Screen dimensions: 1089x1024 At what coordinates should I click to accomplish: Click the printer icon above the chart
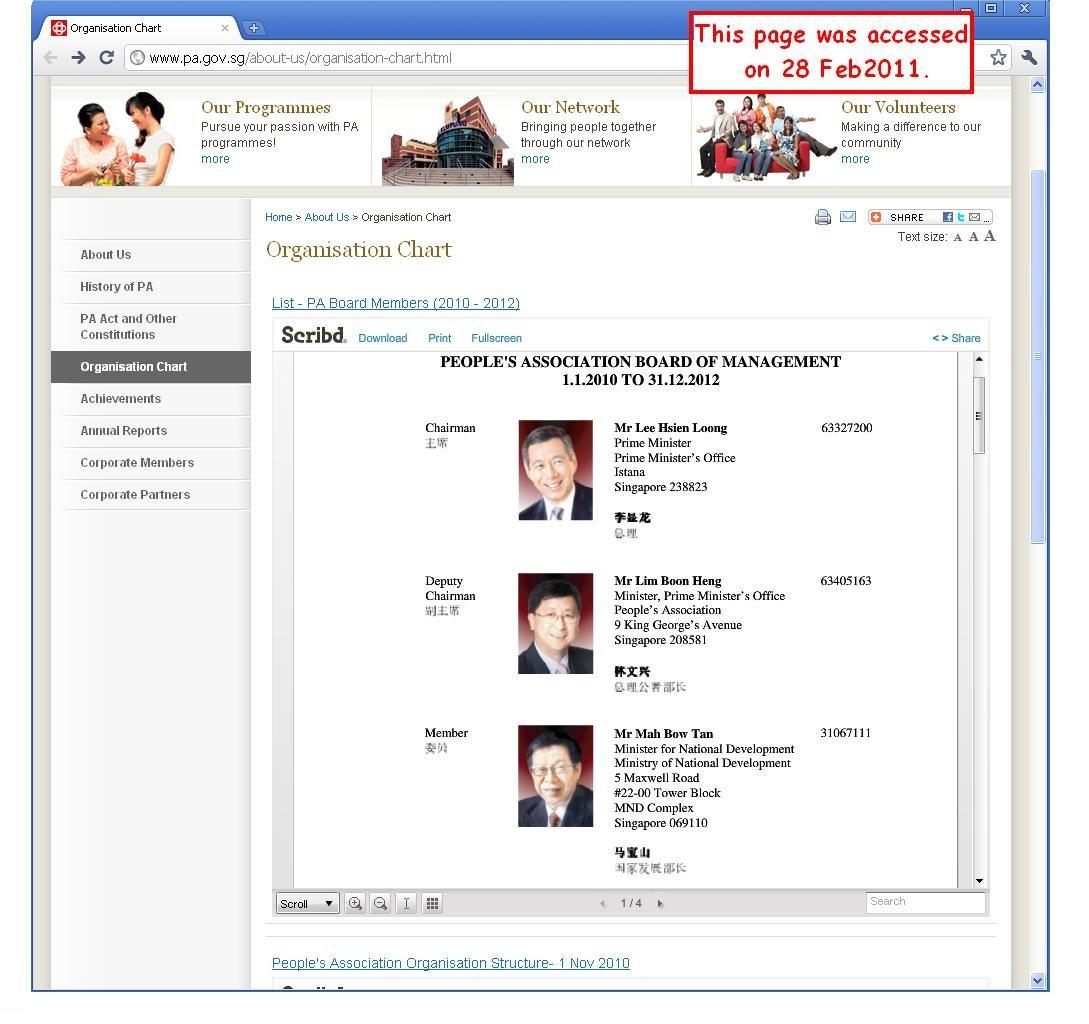[822, 217]
